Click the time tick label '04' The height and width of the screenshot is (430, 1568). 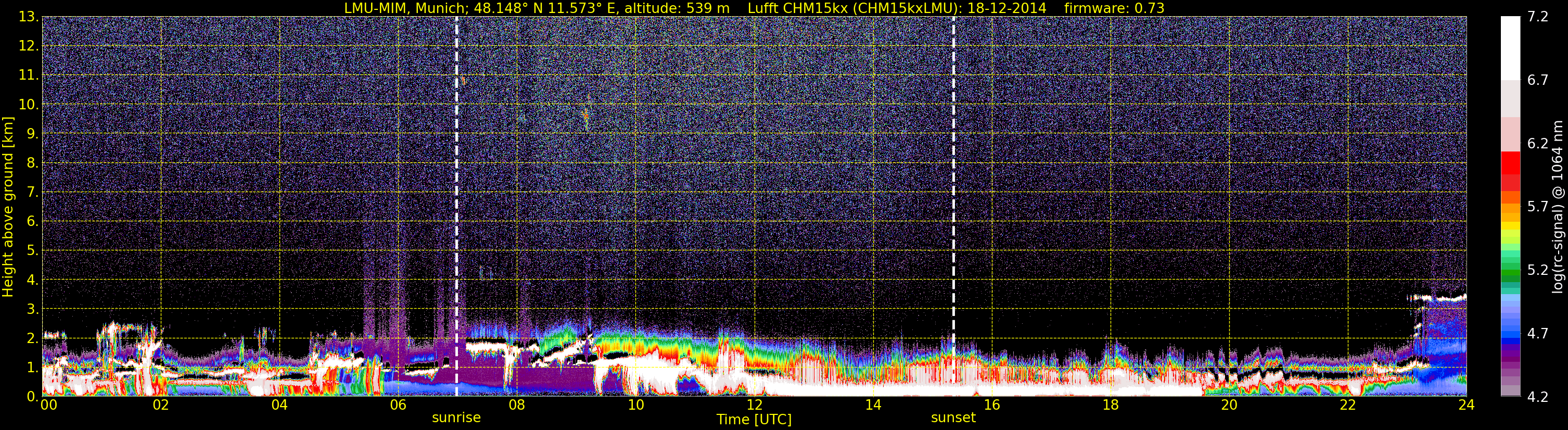[279, 406]
